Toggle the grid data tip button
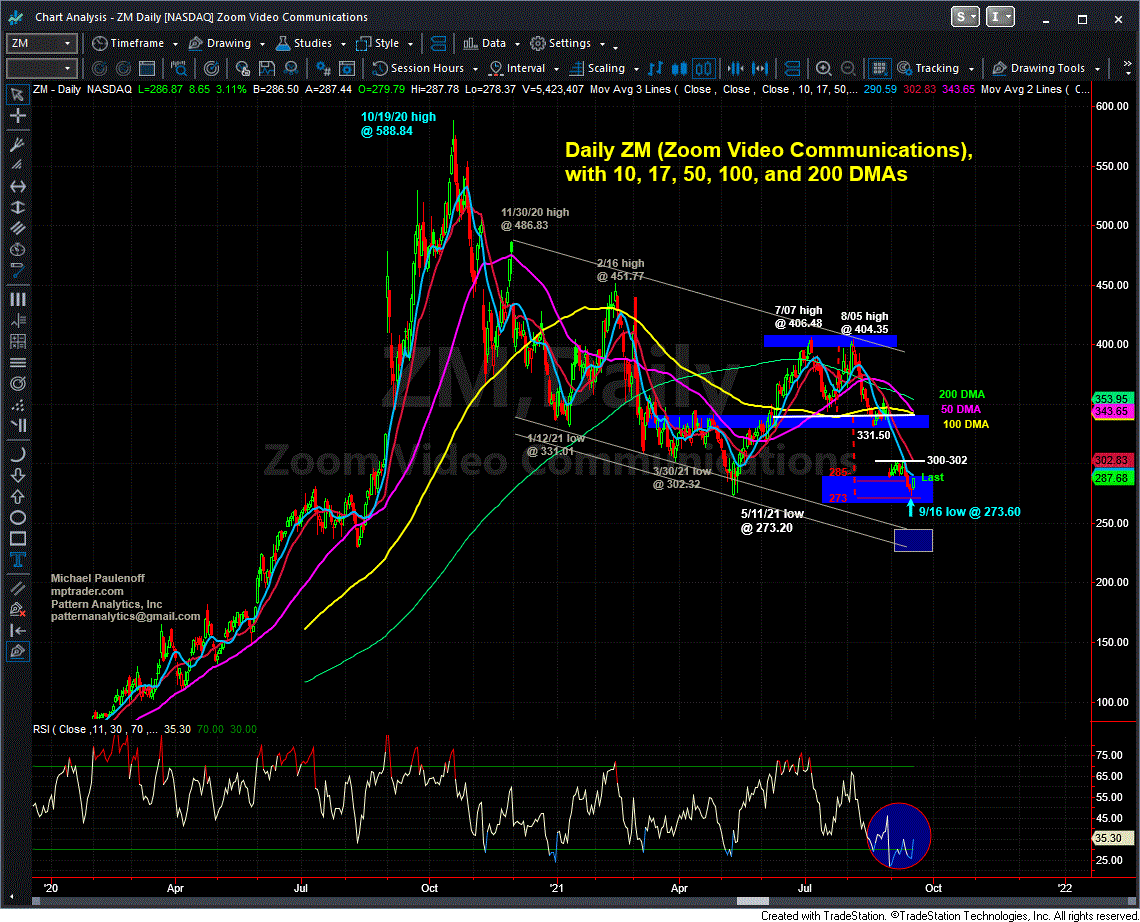The image size is (1140, 922). pyautogui.click(x=879, y=68)
